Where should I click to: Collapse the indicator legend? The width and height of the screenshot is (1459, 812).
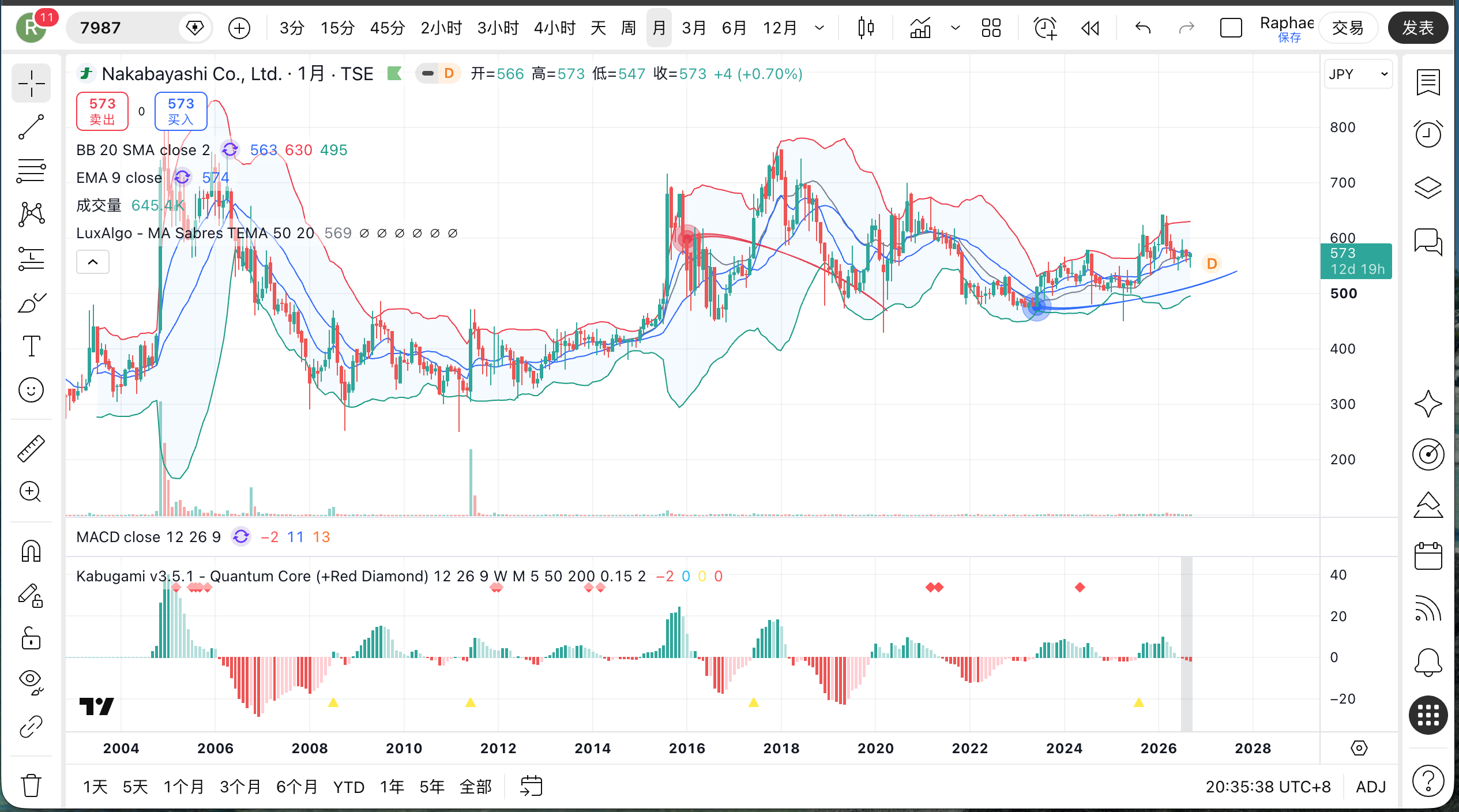[93, 262]
